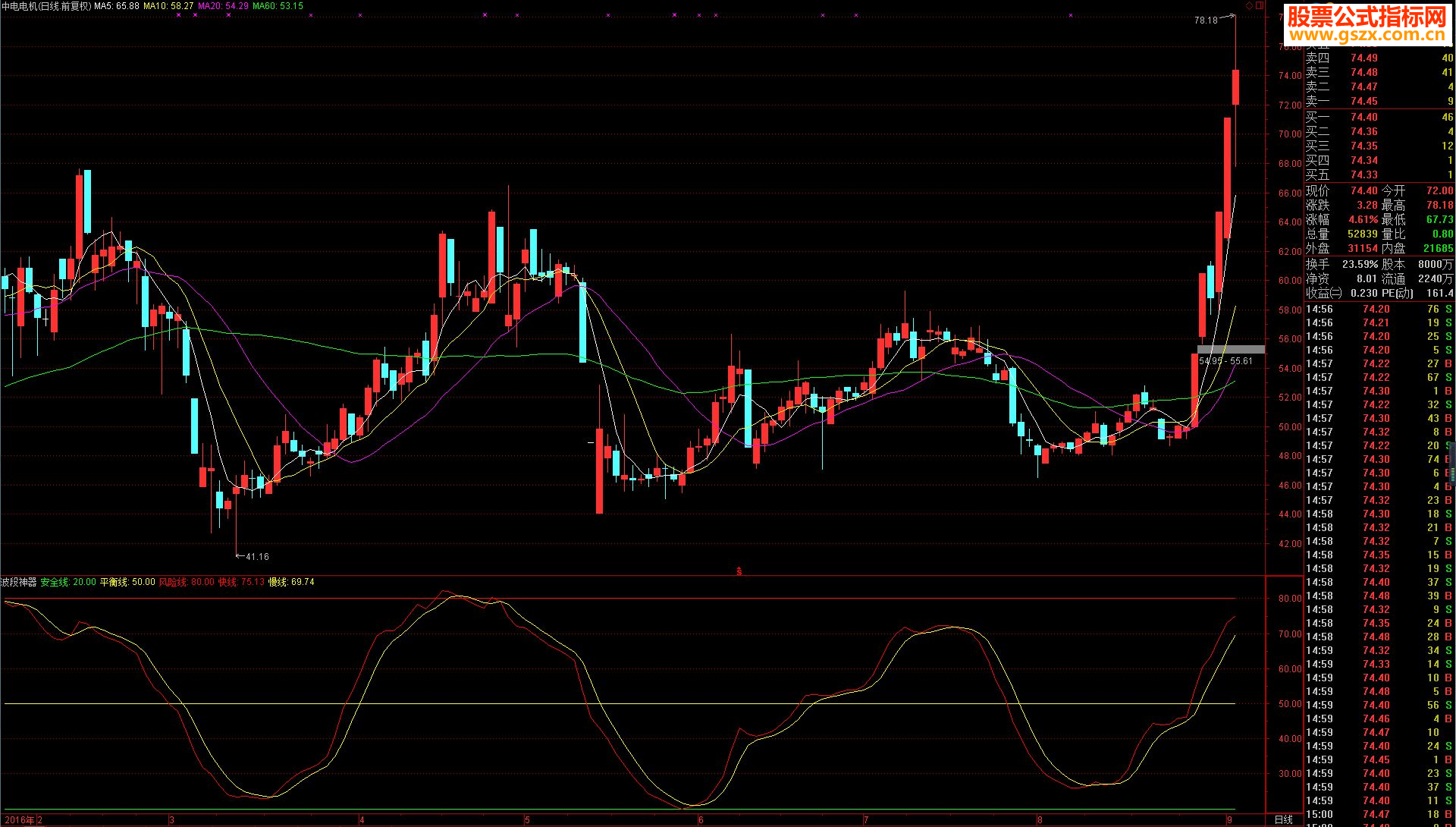
Task: Click the 最高 value 78.18 in the quote panel
Action: [x=1439, y=205]
